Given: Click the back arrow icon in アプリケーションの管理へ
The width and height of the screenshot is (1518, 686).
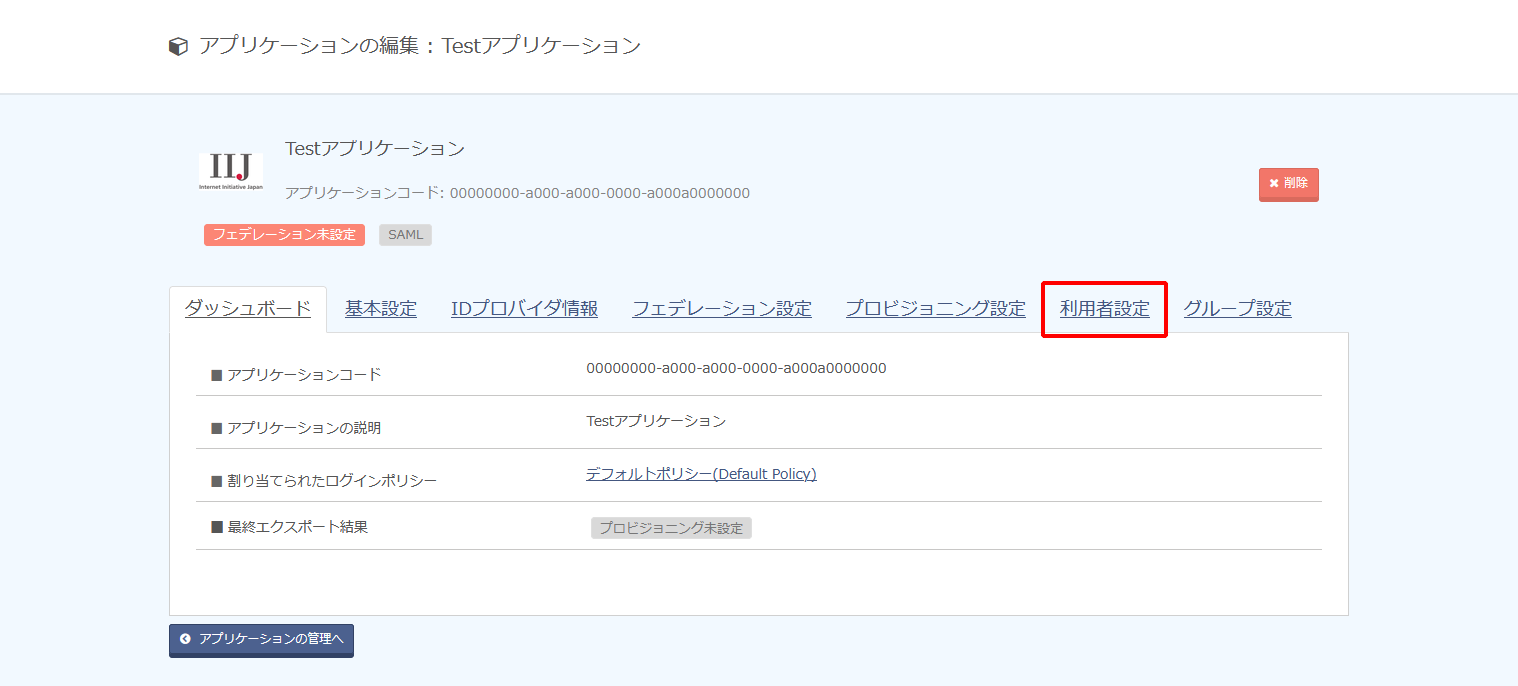Looking at the screenshot, I should coord(185,638).
